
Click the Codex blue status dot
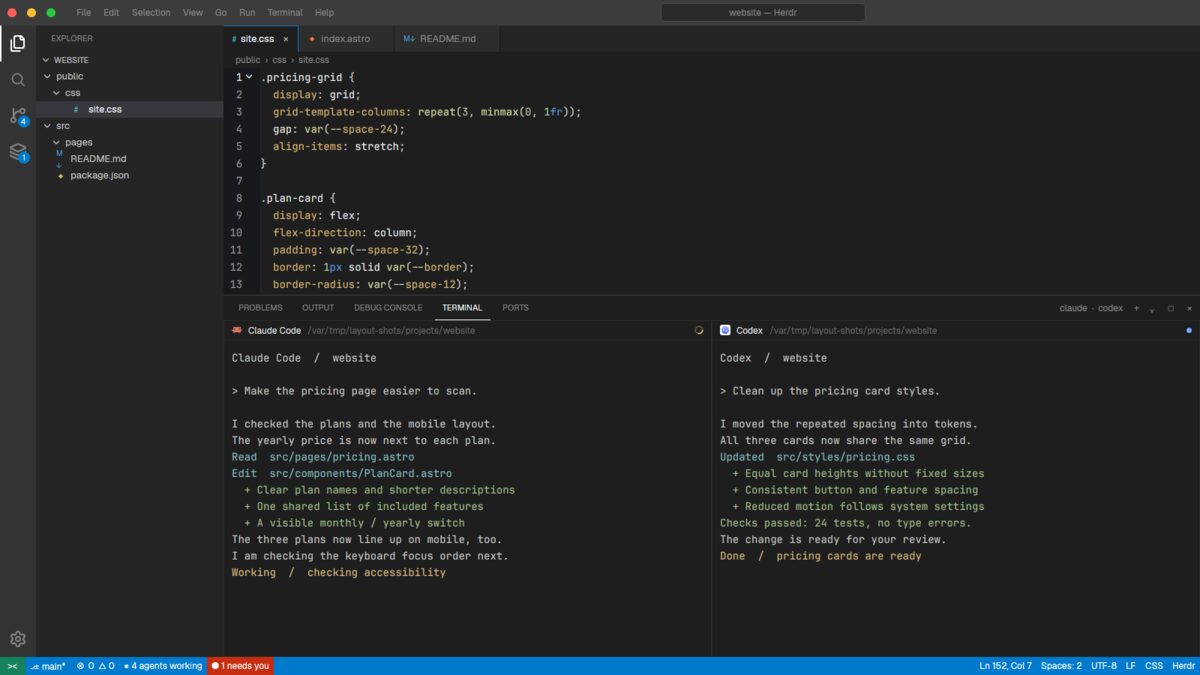point(1189,330)
